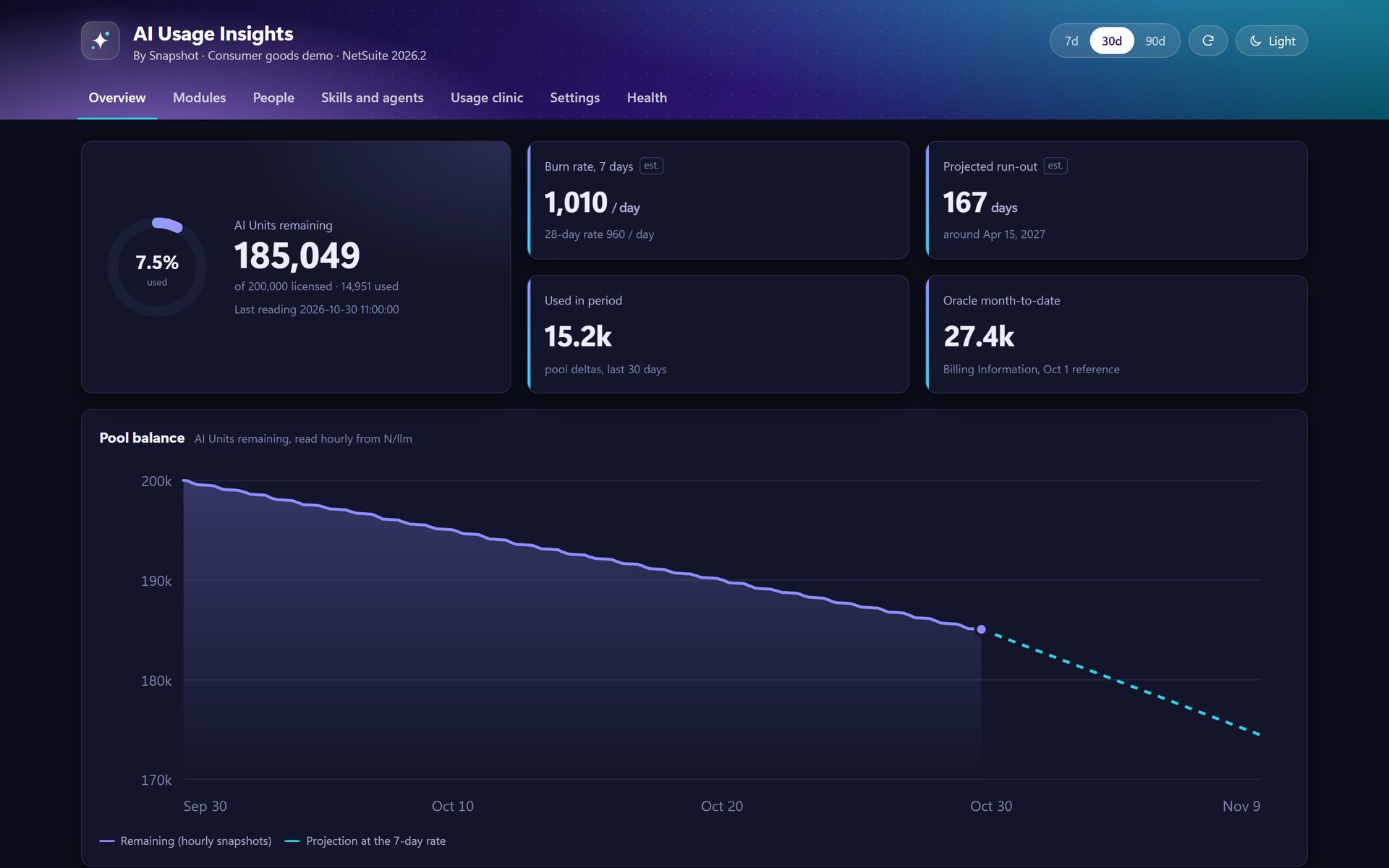
Task: Click the 28-day rate 960 / day text
Action: [599, 234]
